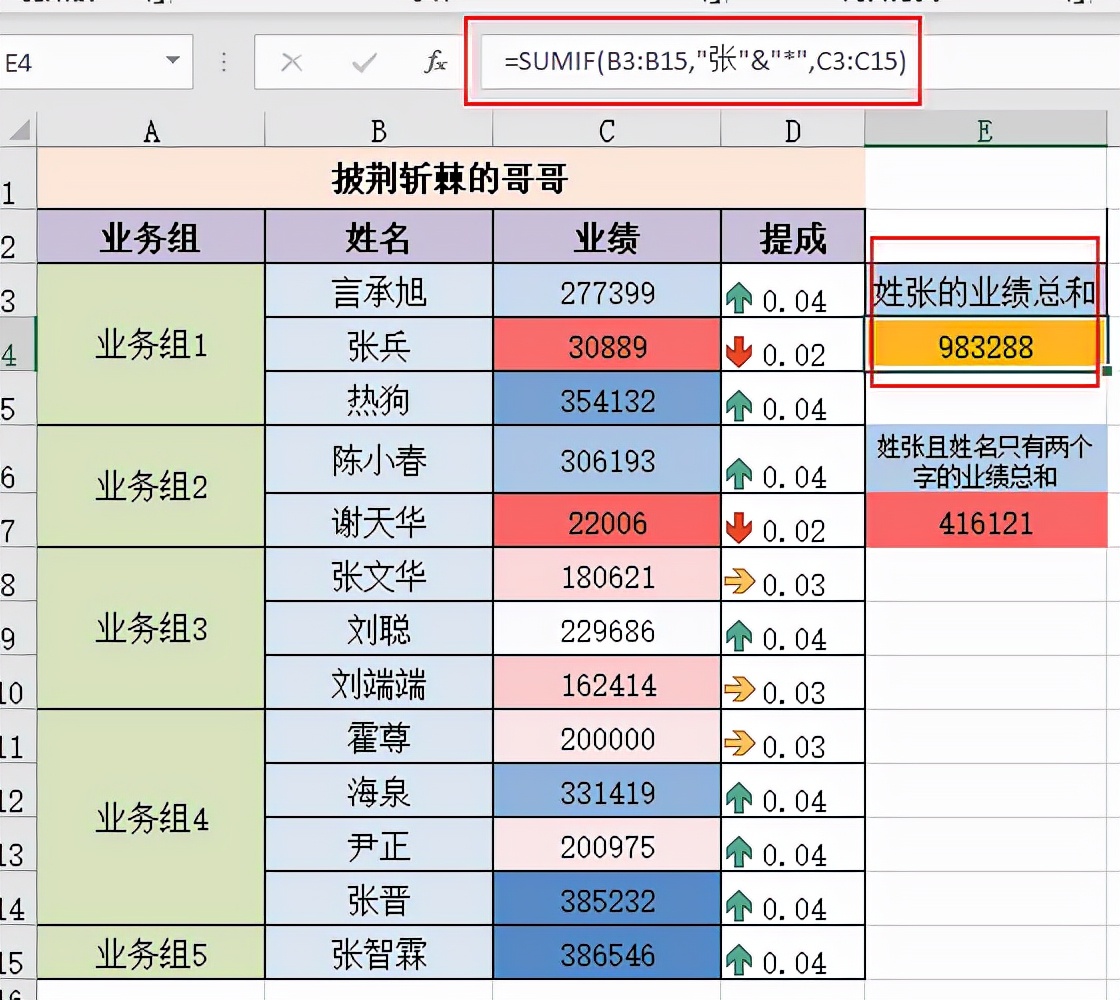This screenshot has height=1000, width=1120.
Task: Select performance cell 354132
Action: coord(606,399)
